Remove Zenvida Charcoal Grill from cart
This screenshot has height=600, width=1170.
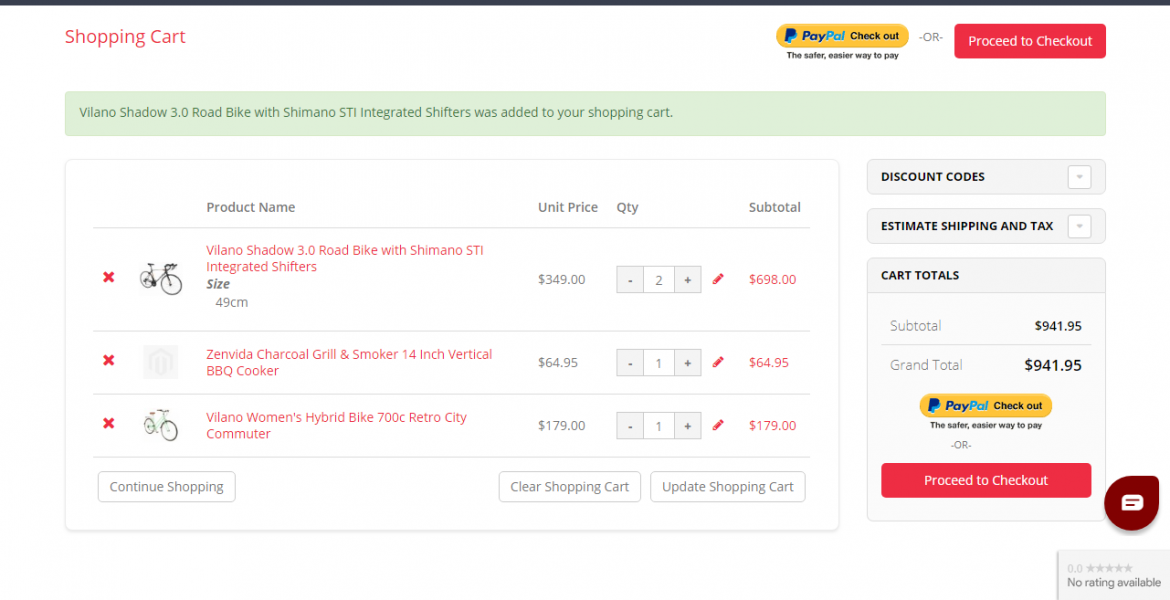[x=109, y=361]
